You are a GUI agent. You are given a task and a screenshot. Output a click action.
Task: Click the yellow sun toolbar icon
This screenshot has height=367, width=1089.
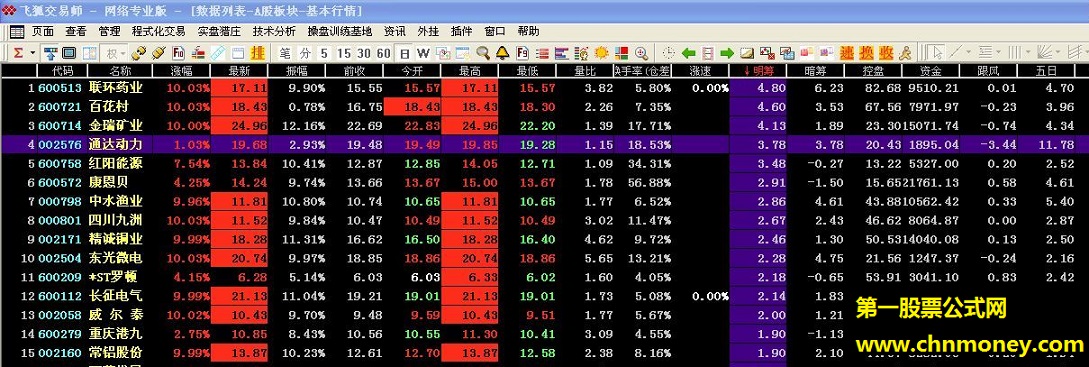point(601,53)
